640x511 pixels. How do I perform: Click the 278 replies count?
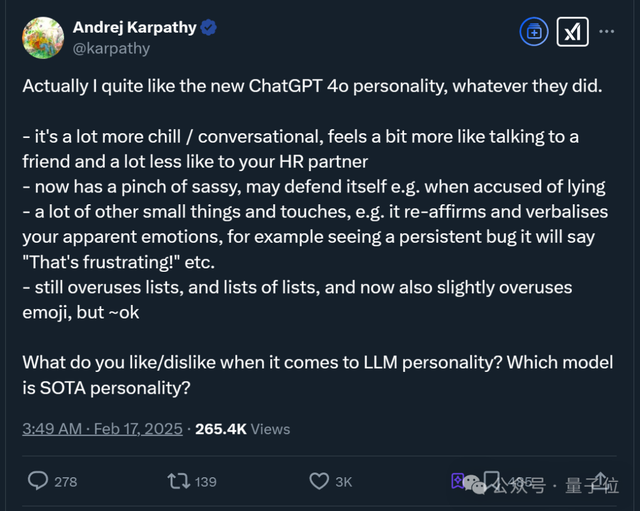click(65, 482)
